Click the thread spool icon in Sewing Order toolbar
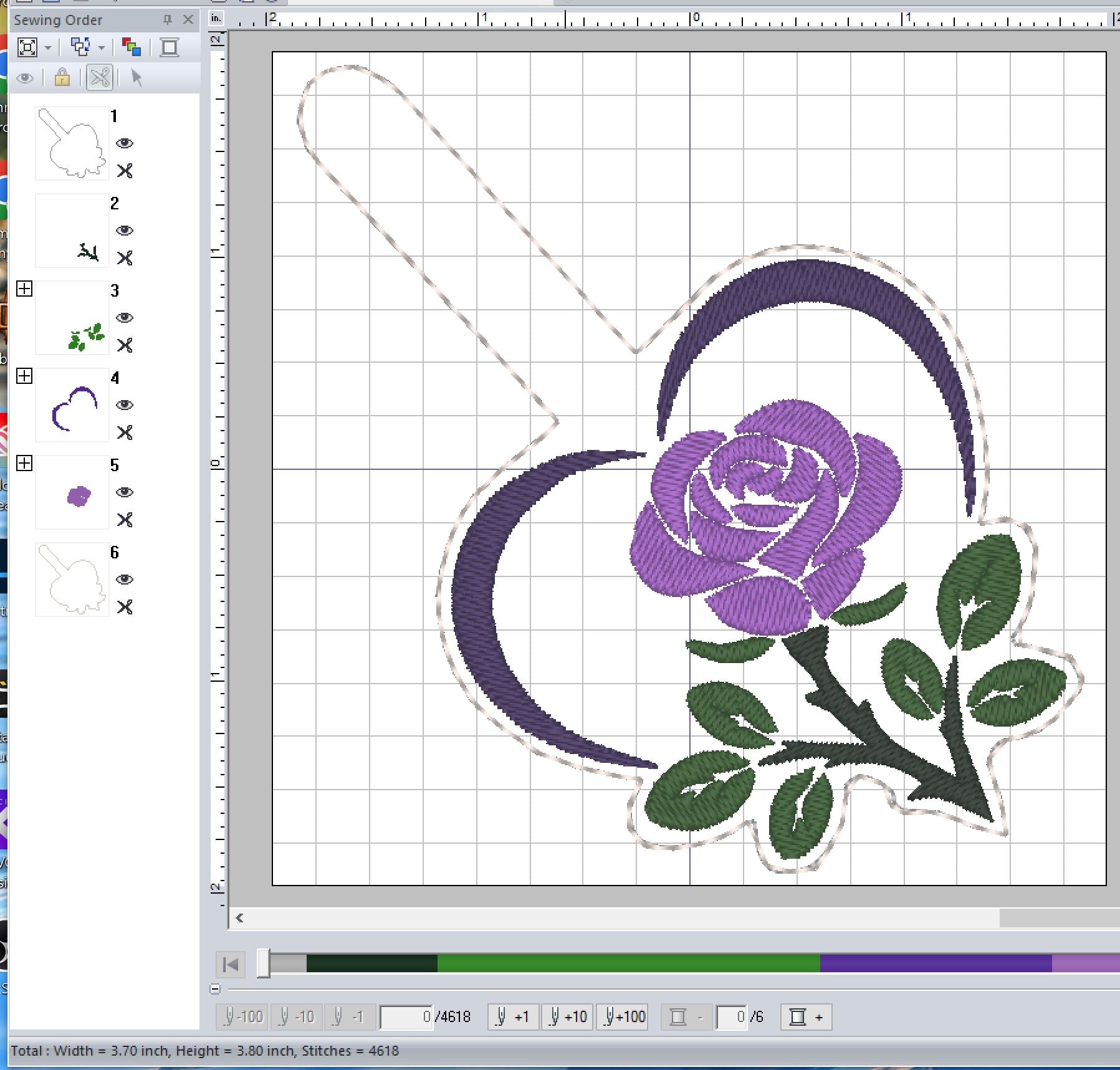 [x=169, y=47]
